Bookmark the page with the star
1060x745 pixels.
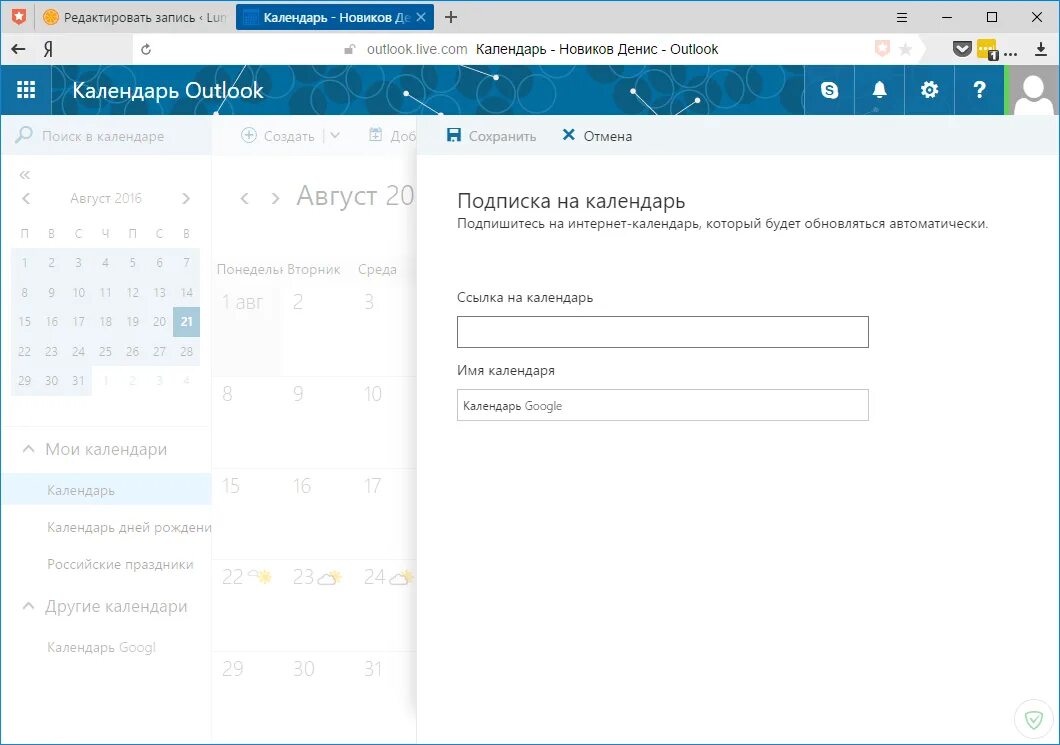[906, 49]
